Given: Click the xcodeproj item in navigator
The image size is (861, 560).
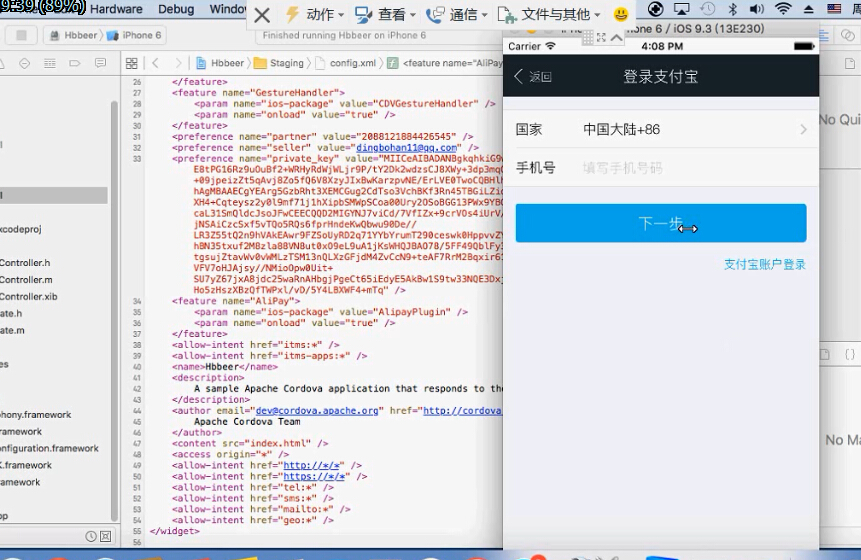Looking at the screenshot, I should click(20, 229).
